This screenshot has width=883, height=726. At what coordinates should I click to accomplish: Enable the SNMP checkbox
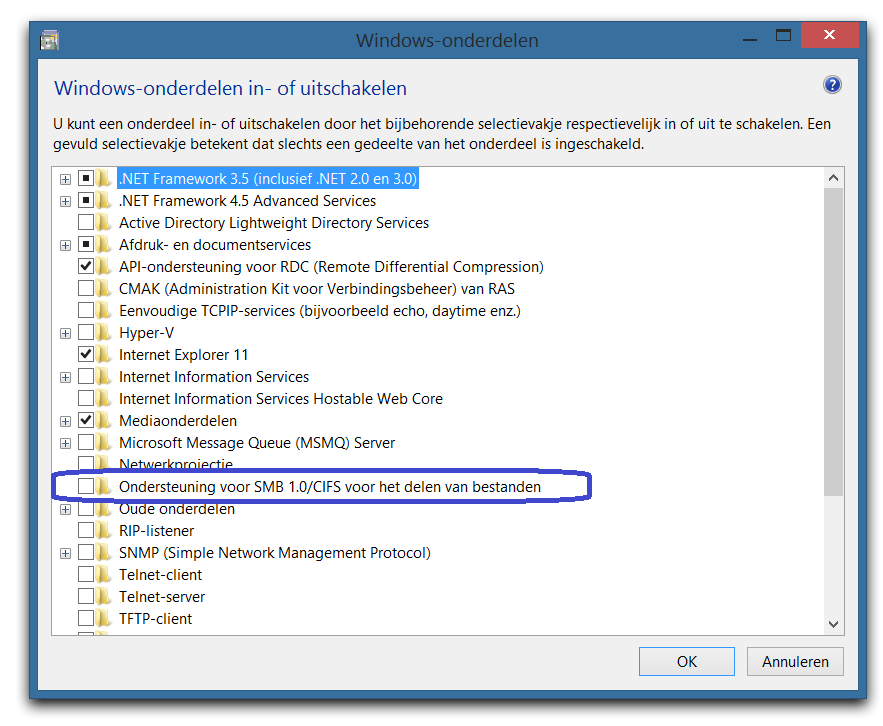[86, 553]
